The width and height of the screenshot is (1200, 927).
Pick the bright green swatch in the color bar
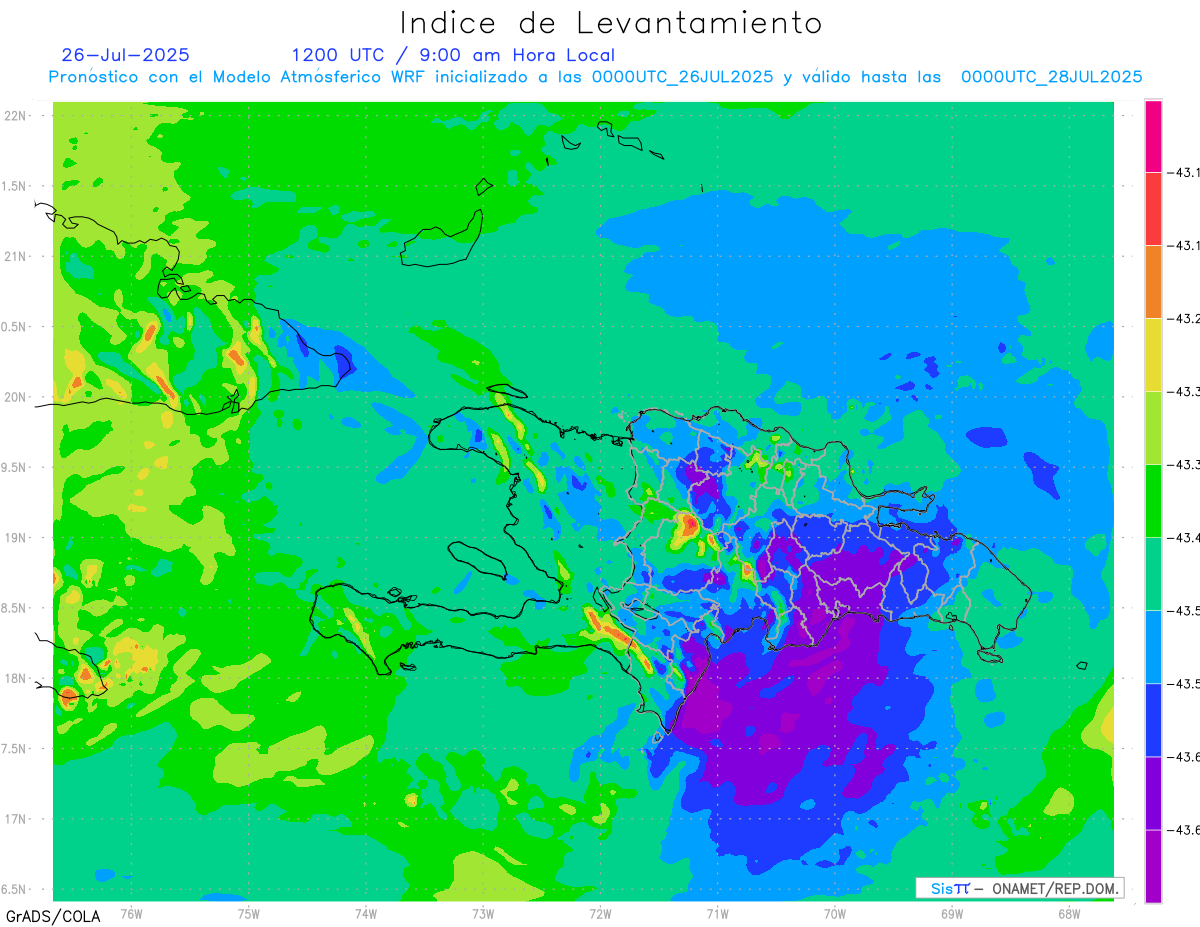1153,501
